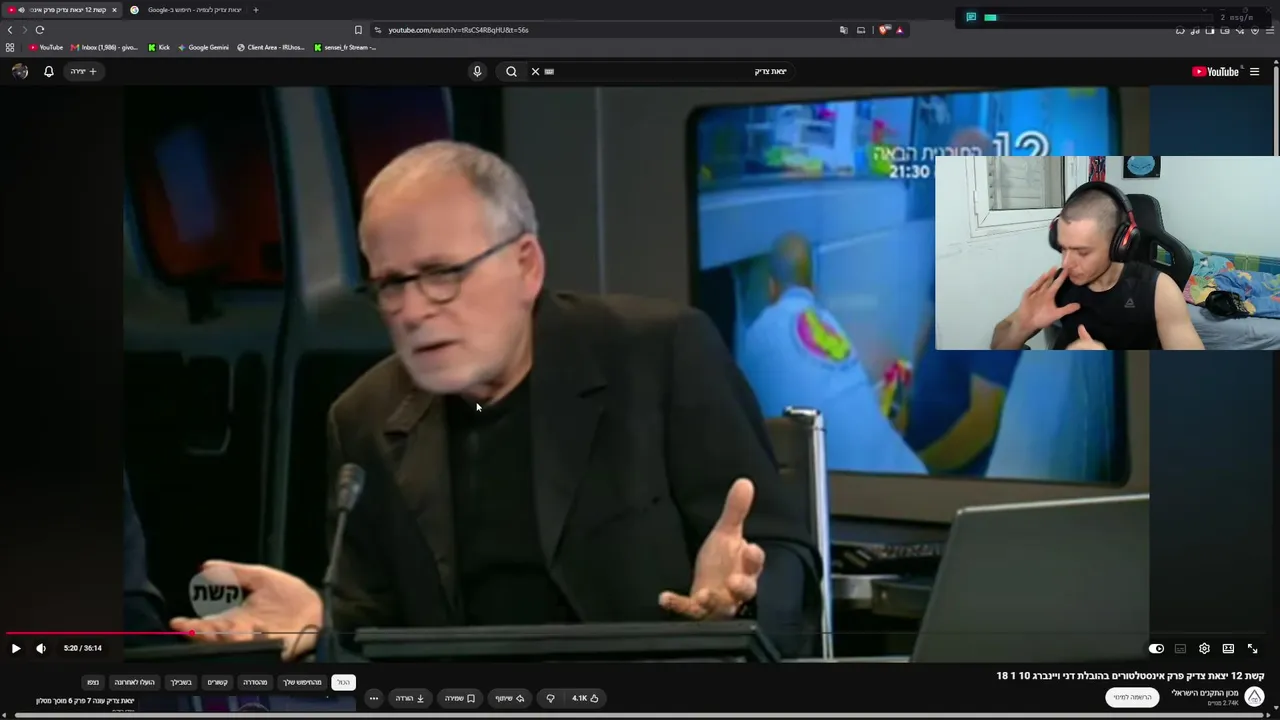Close the YouTube video tab
This screenshot has width=1280, height=720.
(x=114, y=10)
